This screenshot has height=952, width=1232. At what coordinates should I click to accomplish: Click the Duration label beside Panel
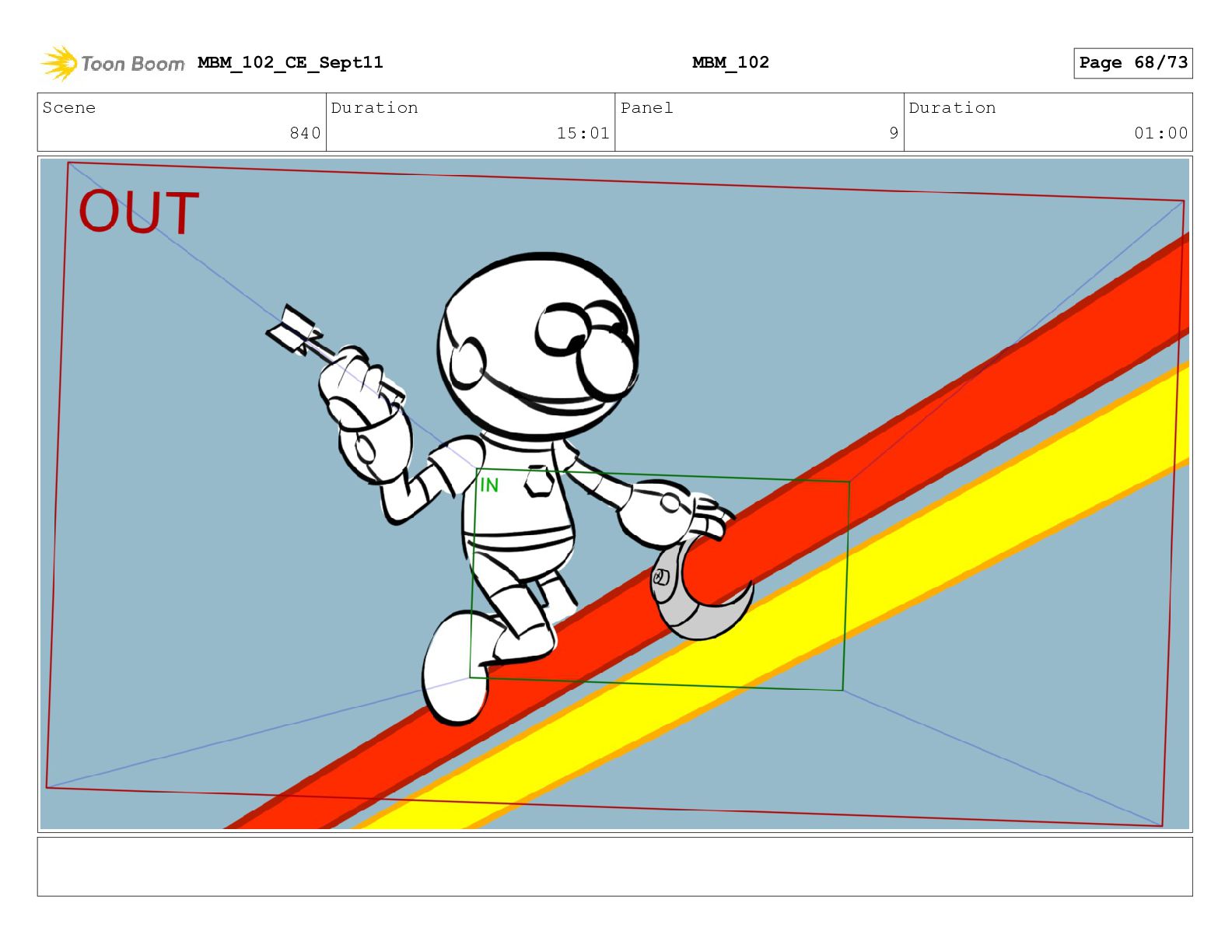coord(952,107)
